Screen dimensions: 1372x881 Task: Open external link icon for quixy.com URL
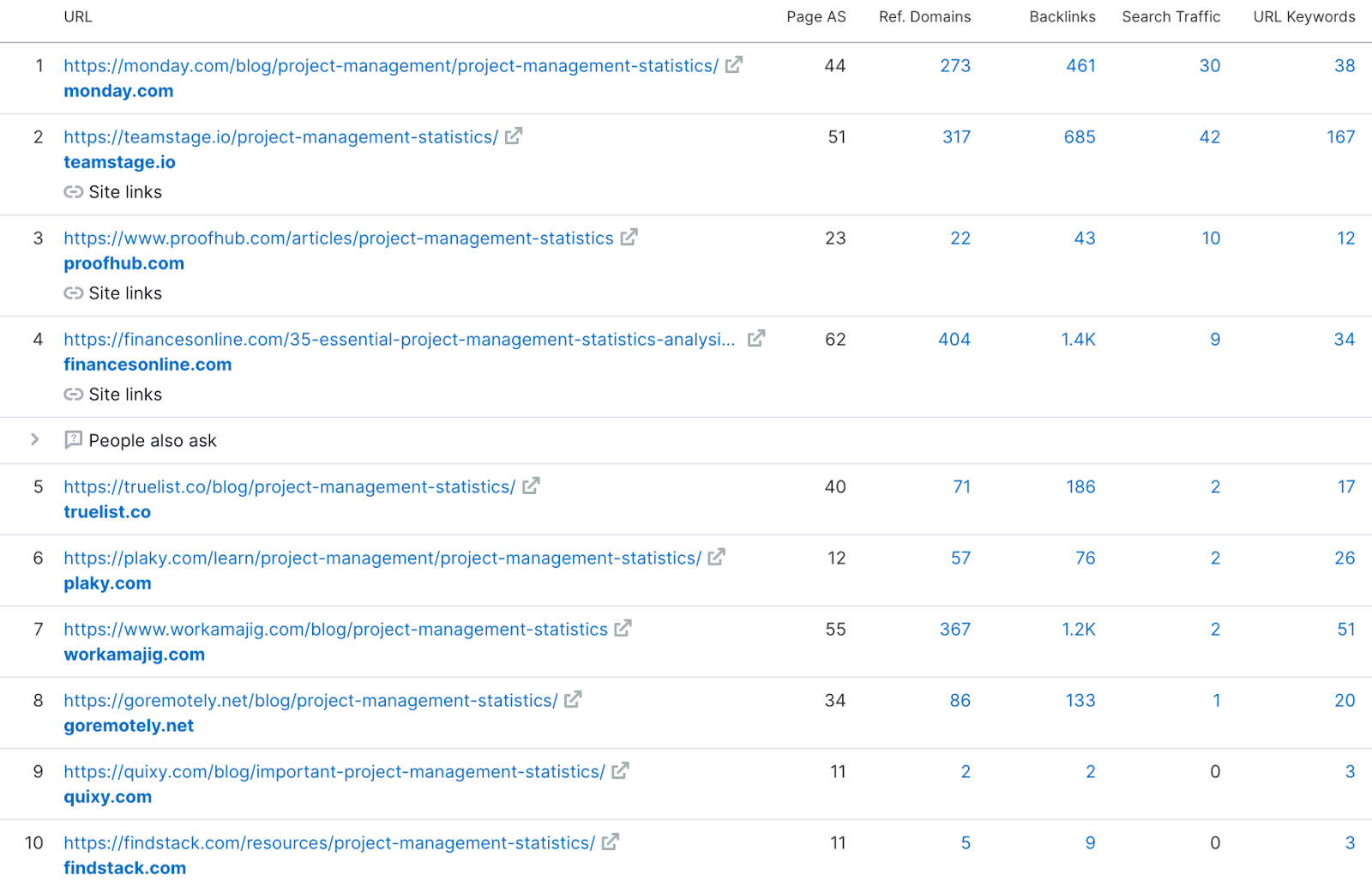tap(620, 771)
